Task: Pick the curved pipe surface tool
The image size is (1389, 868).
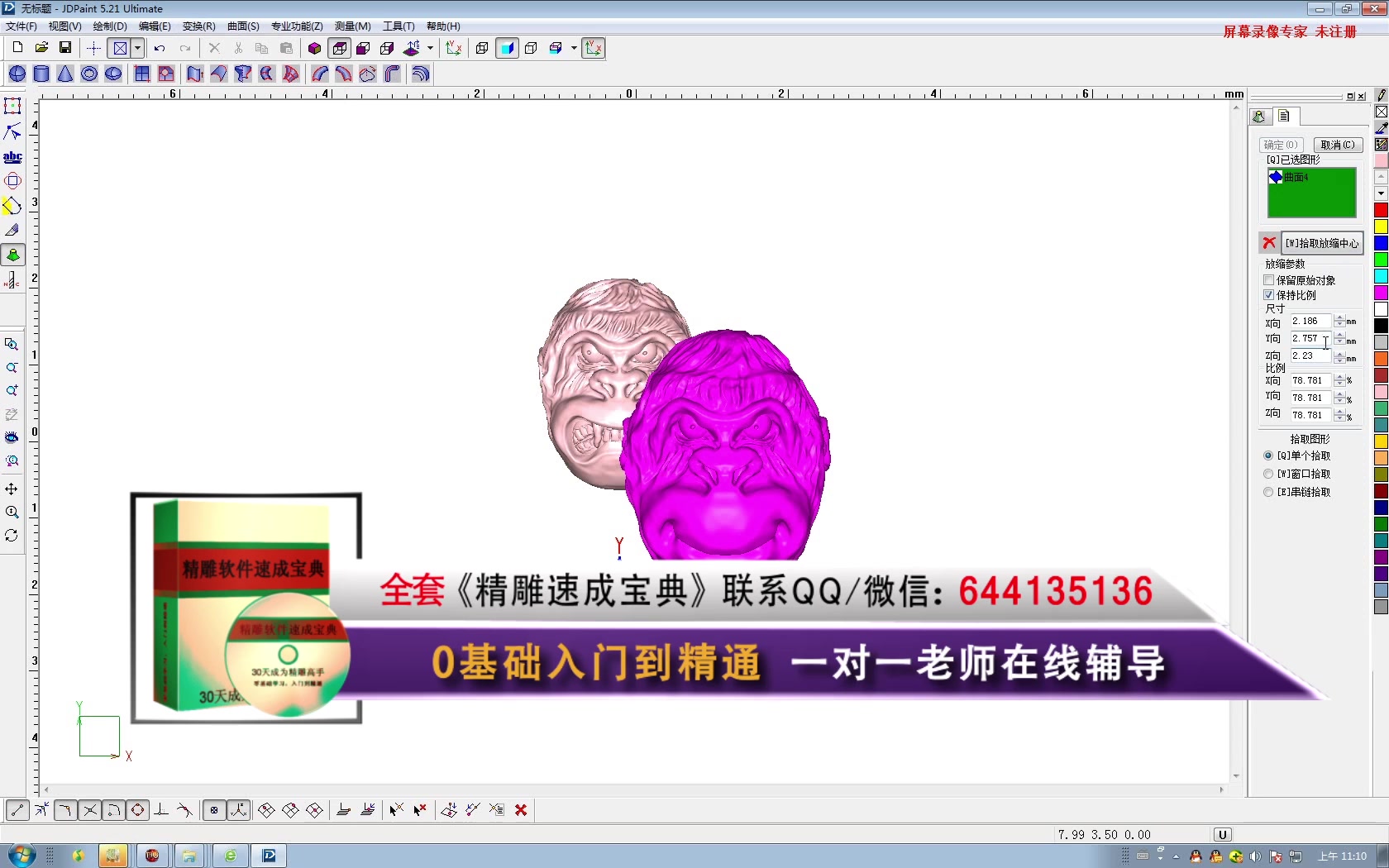Action: 392,74
